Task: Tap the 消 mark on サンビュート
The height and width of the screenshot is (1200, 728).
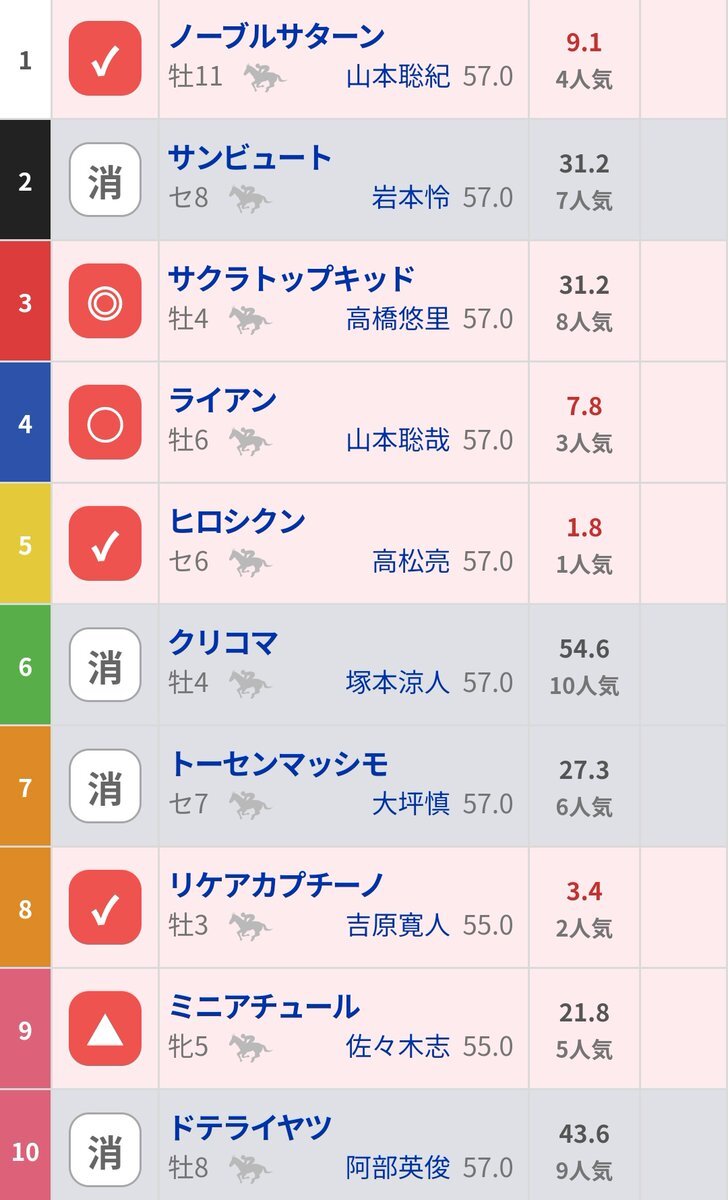Action: 105,181
